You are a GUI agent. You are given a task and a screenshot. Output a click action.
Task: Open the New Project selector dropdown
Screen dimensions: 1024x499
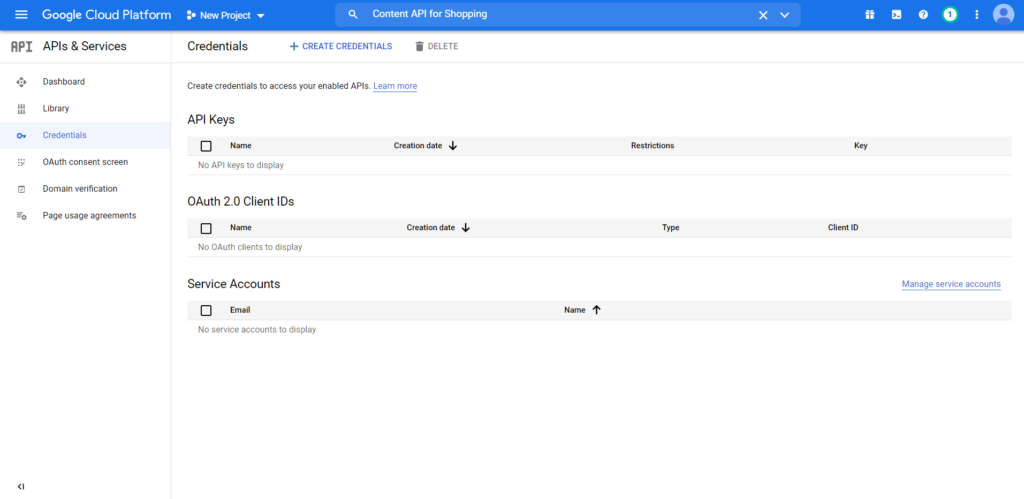[x=226, y=16]
